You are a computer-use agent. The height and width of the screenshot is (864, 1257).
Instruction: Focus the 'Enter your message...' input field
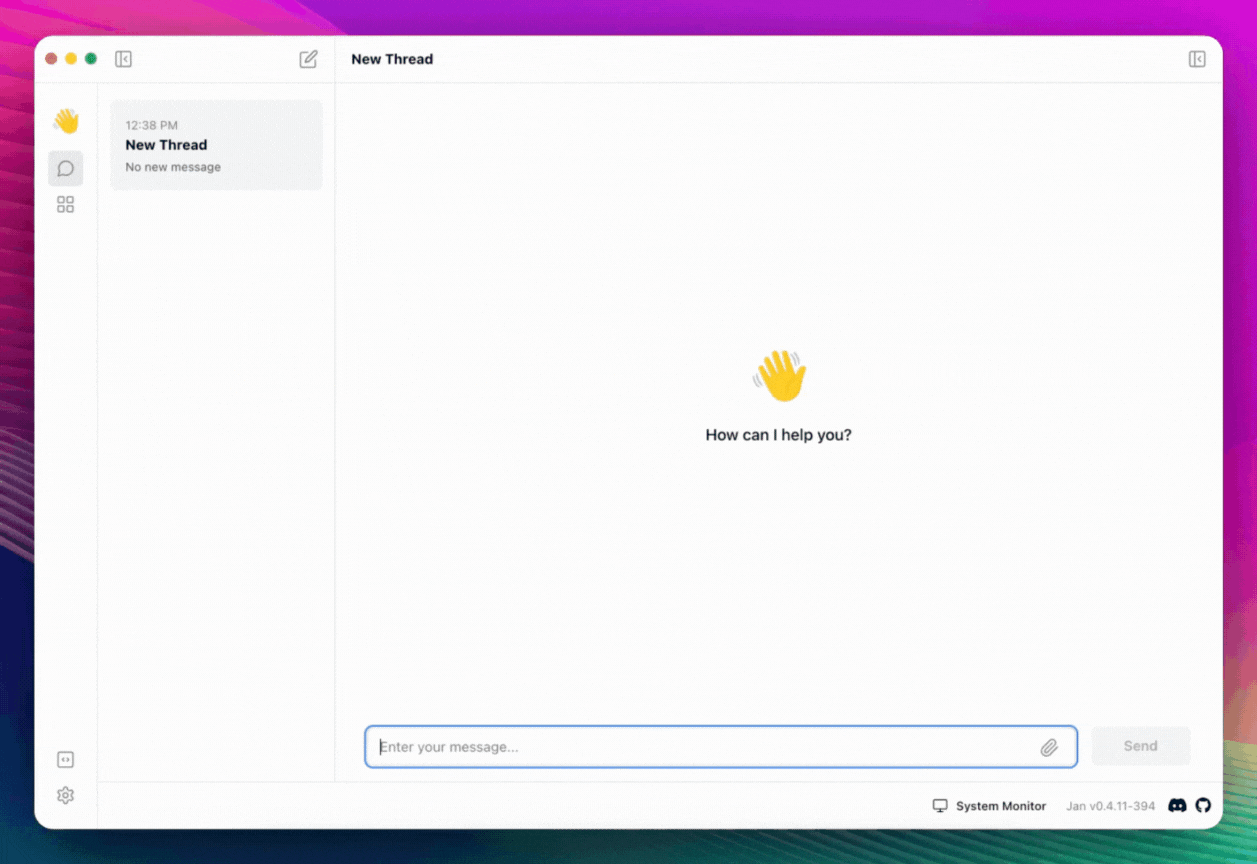(700, 747)
